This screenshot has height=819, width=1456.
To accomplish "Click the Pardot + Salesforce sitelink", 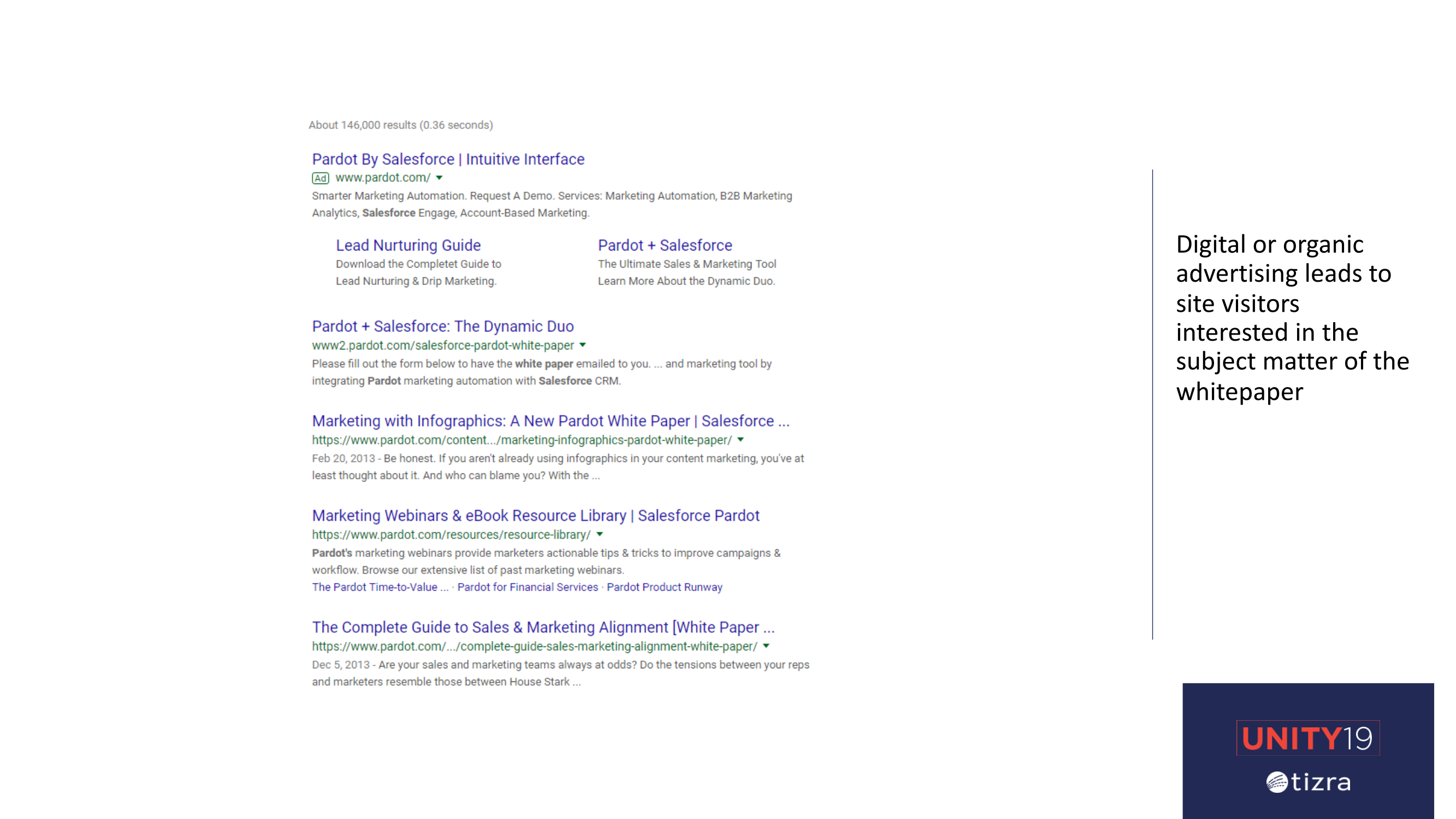I will (x=665, y=245).
